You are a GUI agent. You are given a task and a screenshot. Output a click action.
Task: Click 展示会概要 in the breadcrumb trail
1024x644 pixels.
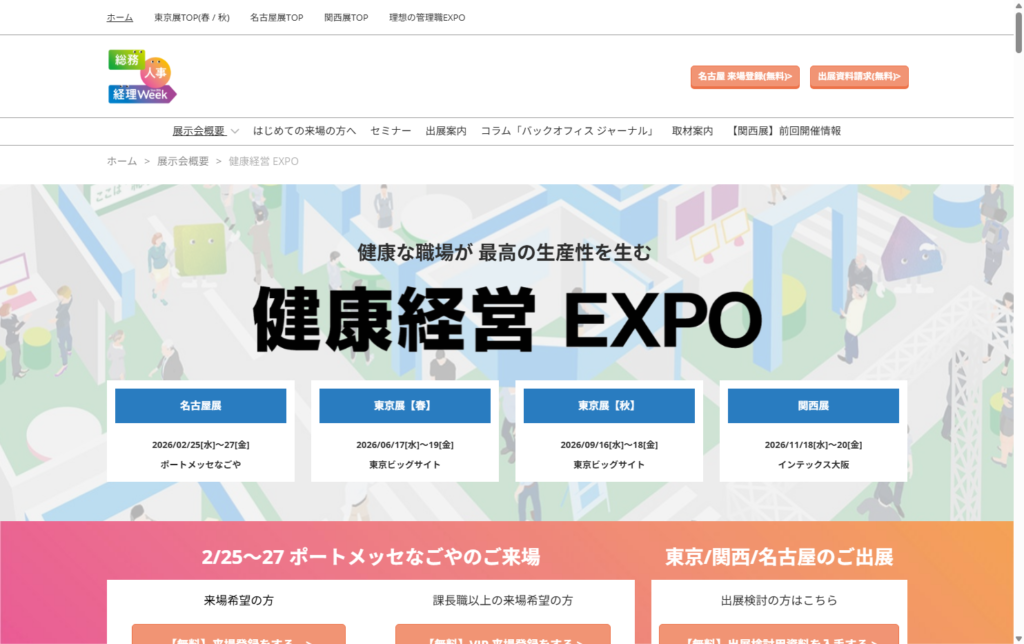coord(183,161)
